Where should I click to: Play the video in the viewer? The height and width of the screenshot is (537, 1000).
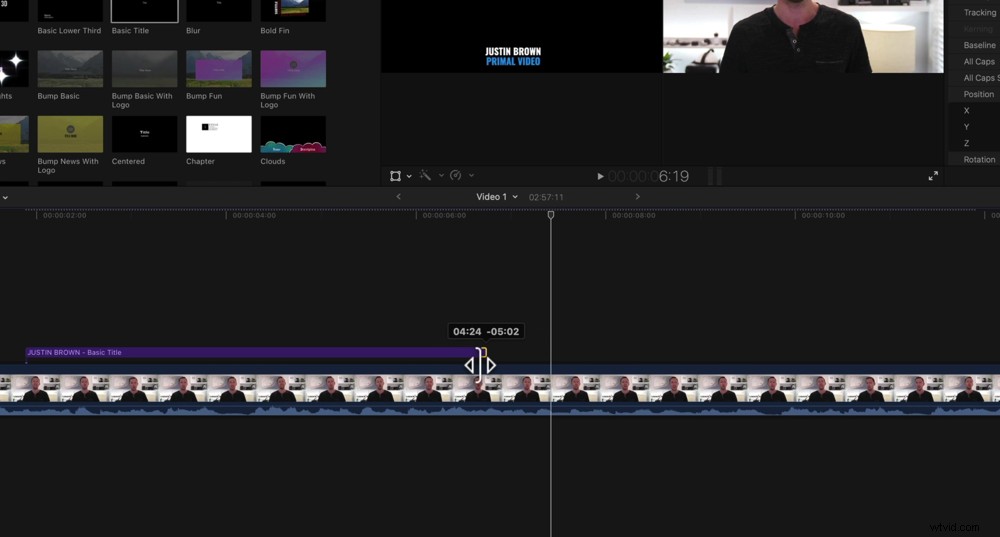(599, 176)
